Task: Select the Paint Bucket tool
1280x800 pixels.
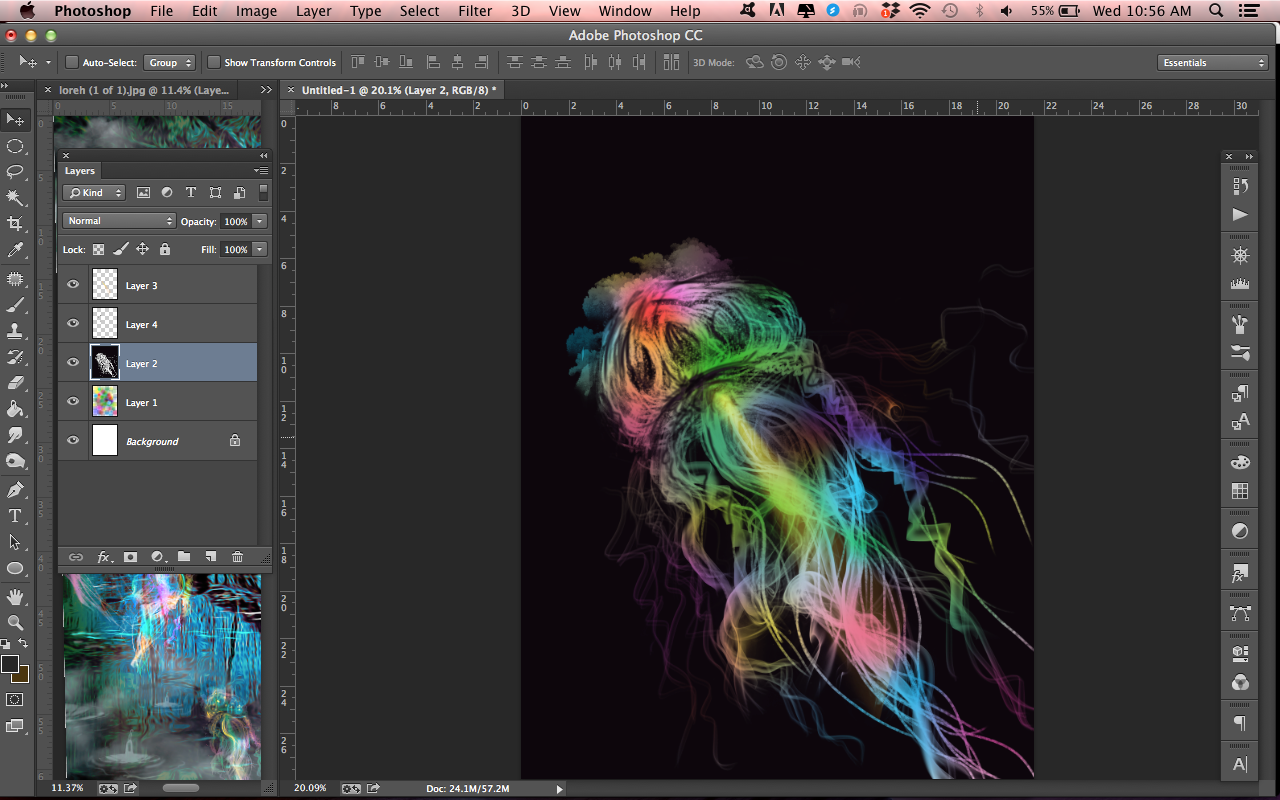Action: coord(15,409)
